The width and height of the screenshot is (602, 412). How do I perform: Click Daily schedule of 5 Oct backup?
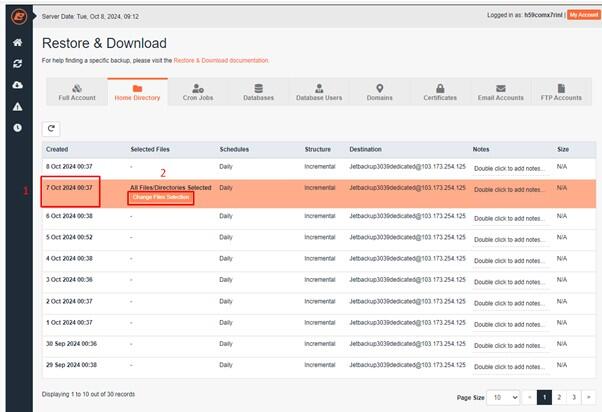coord(226,237)
